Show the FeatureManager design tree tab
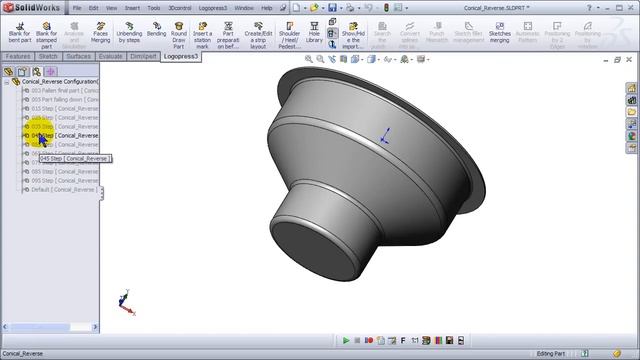The height and width of the screenshot is (360, 640). [x=8, y=72]
